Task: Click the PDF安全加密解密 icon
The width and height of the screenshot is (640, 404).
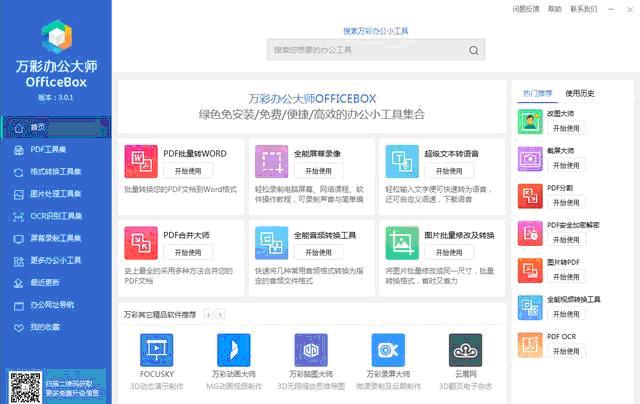Action: pyautogui.click(x=530, y=233)
